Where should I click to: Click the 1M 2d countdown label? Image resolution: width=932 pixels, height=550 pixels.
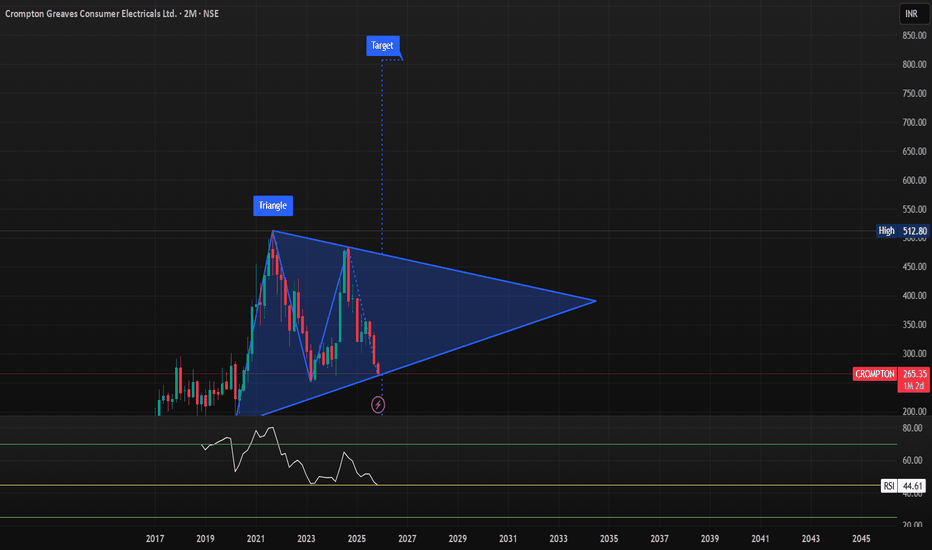click(914, 386)
